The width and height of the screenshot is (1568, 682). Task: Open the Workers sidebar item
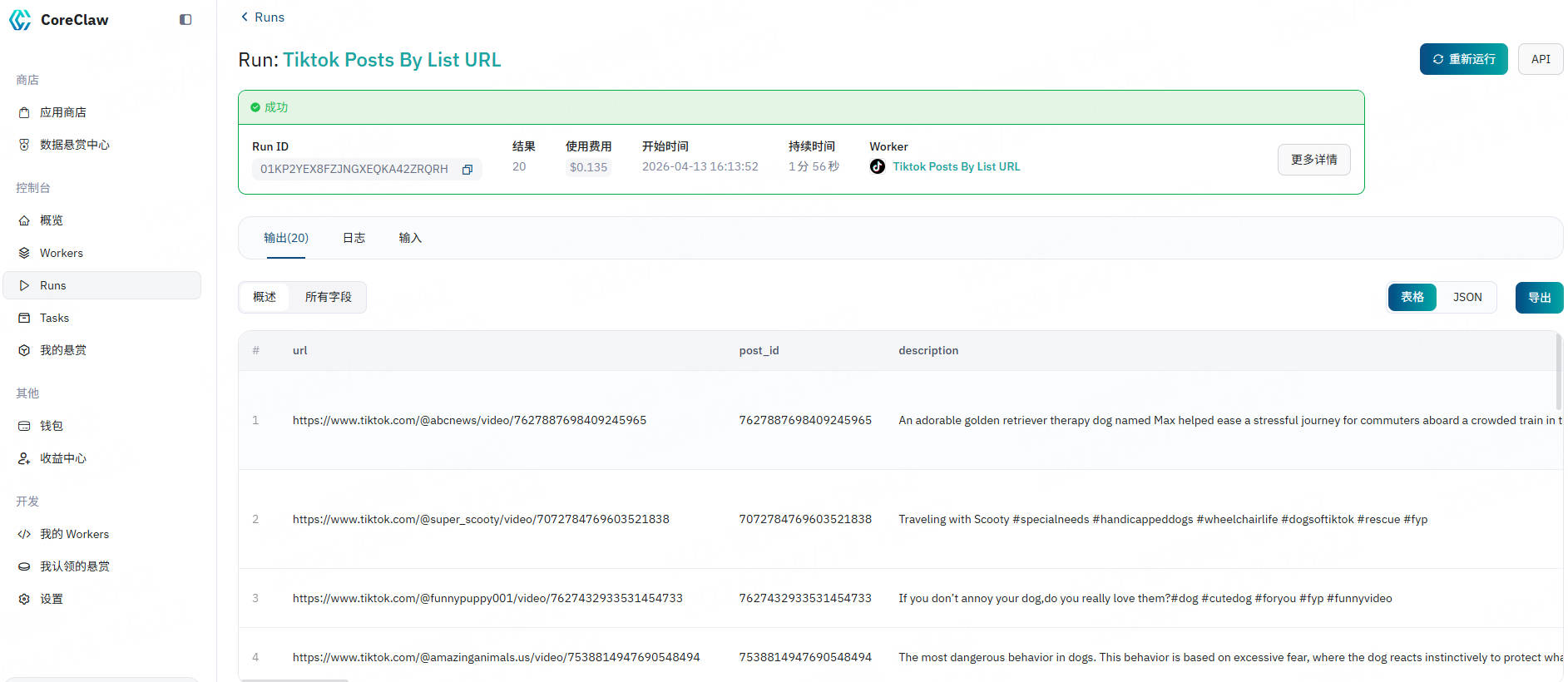pyautogui.click(x=61, y=253)
